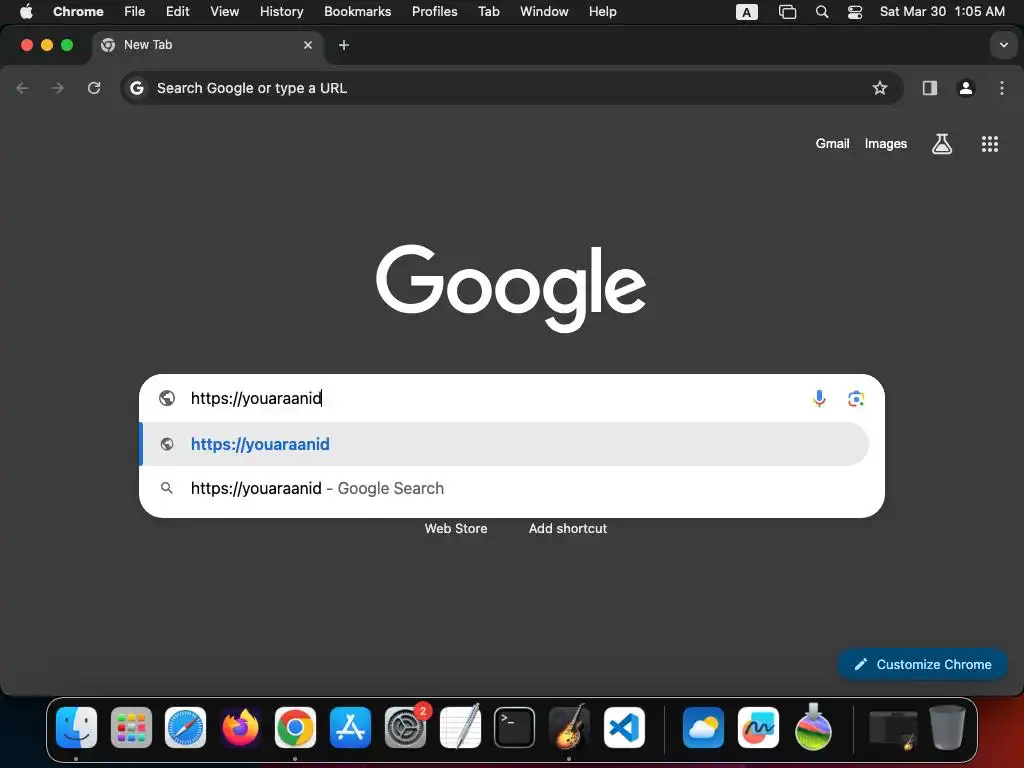
Task: Open TextEdit from the dock
Action: click(x=460, y=728)
